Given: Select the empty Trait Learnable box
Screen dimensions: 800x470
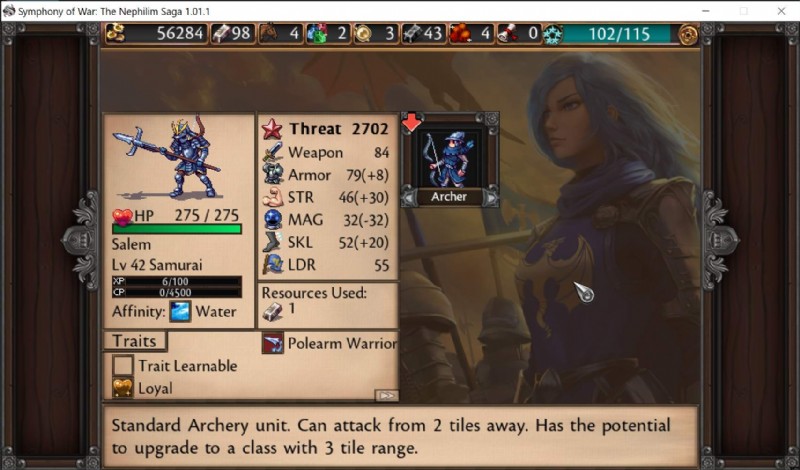Looking at the screenshot, I should coord(122,365).
